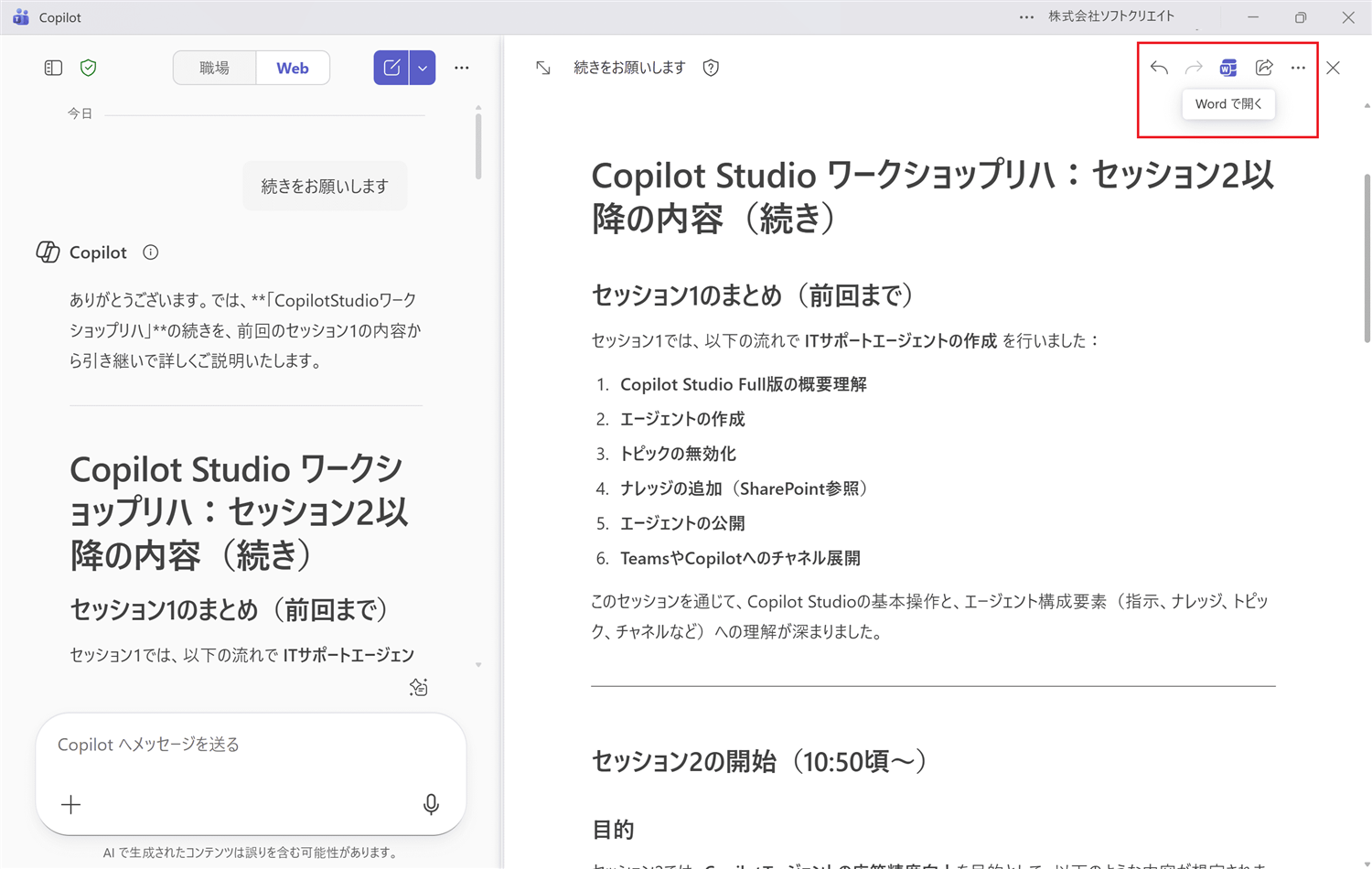
Task: Click the shield help icon by the title
Action: (711, 67)
